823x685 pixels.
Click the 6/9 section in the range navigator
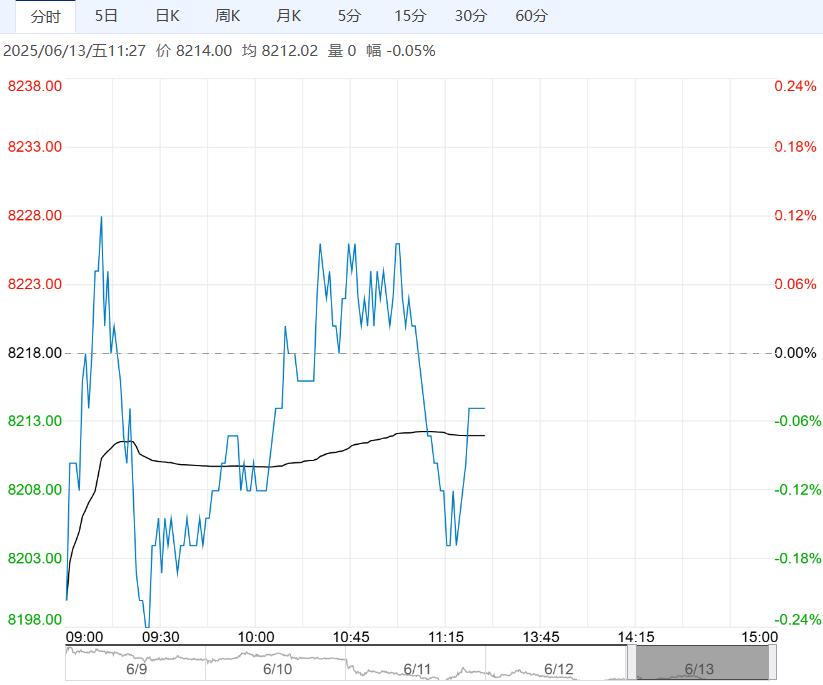click(136, 667)
